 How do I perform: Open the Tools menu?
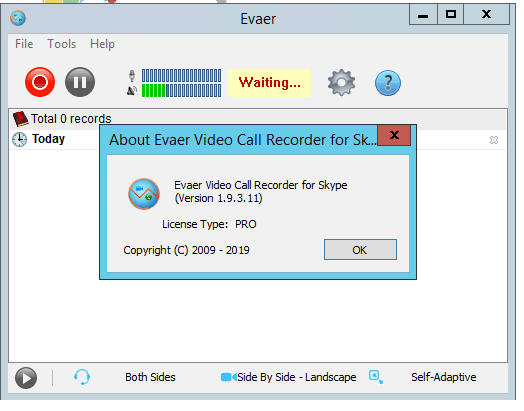pyautogui.click(x=62, y=44)
